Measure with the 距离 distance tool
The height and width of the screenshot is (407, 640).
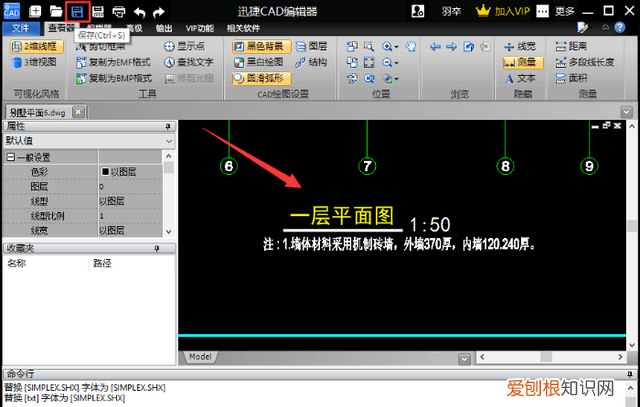coord(571,46)
